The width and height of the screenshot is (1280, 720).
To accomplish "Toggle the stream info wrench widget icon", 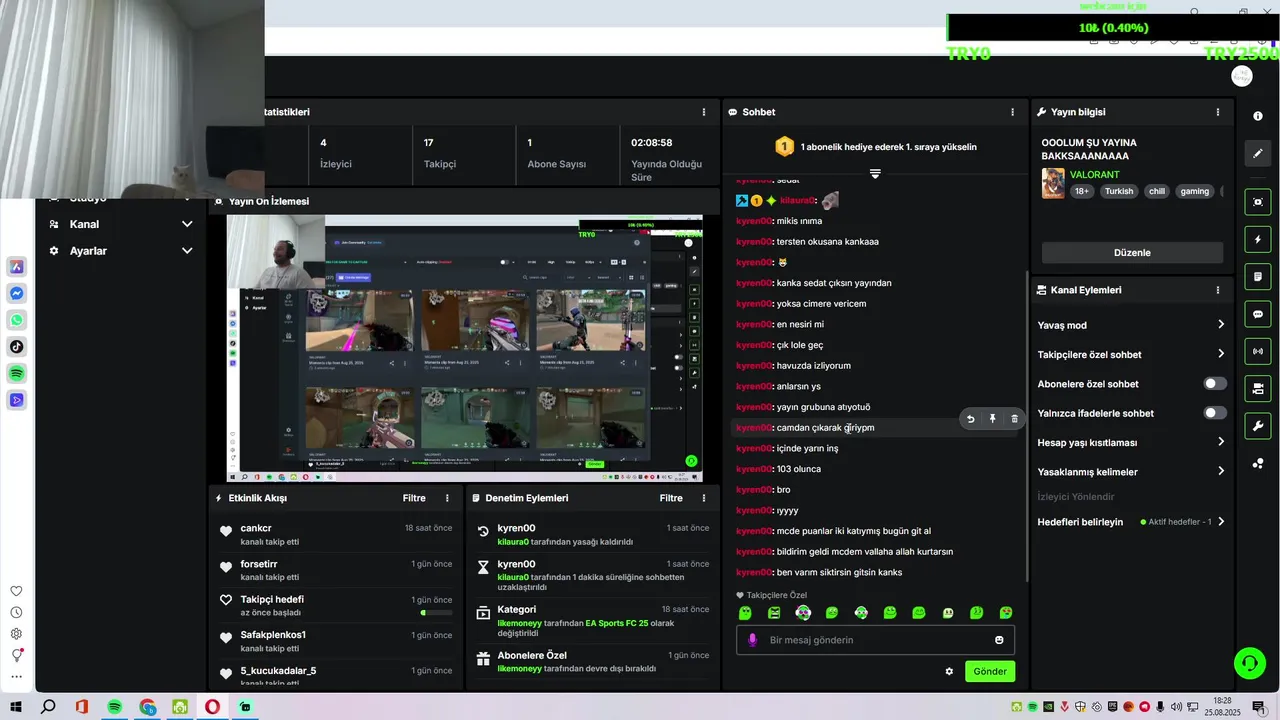I will (x=1258, y=426).
